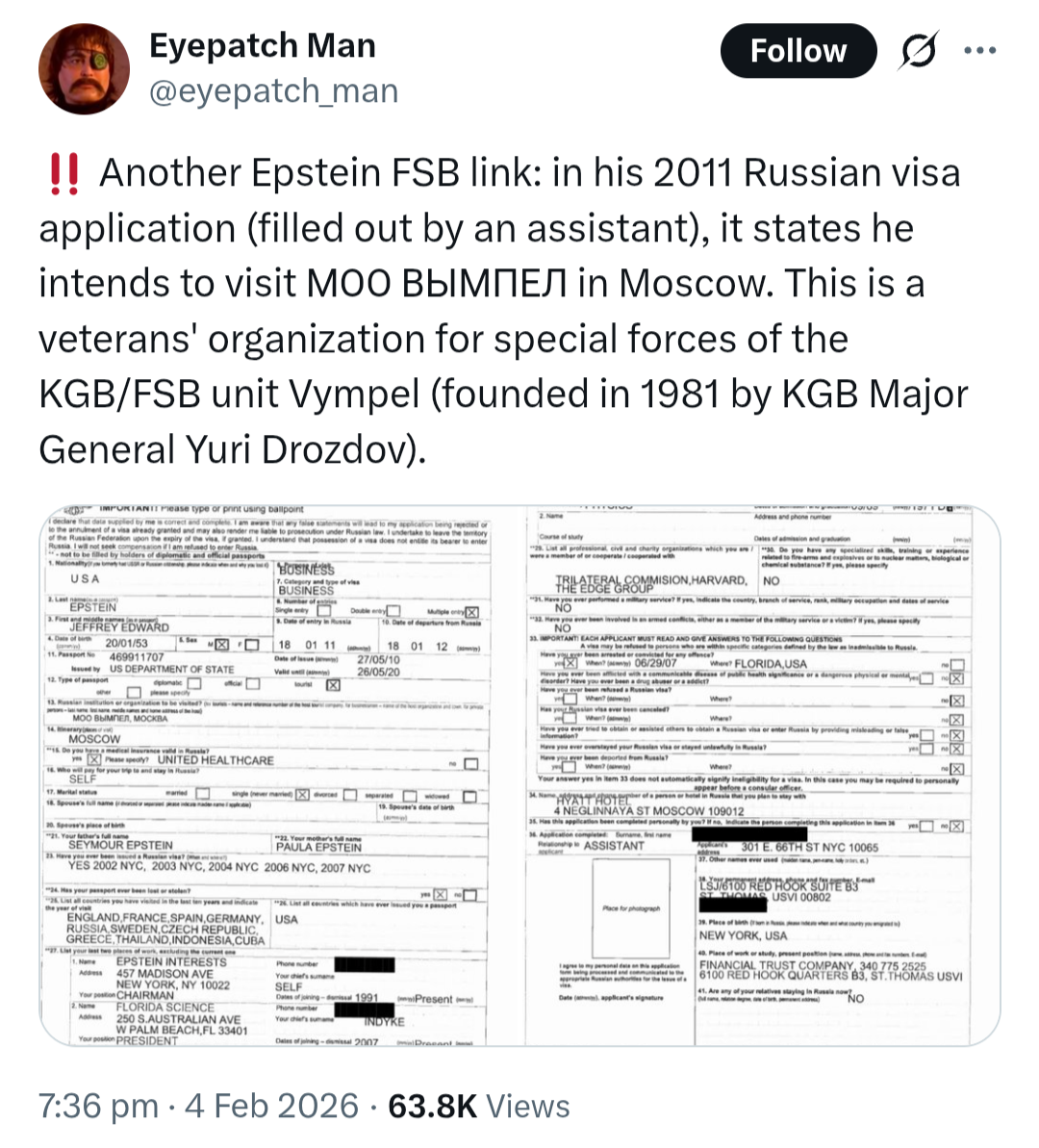The image size is (1039, 1148).
Task: Click the widowed marital status checkbox
Action: coord(469,796)
